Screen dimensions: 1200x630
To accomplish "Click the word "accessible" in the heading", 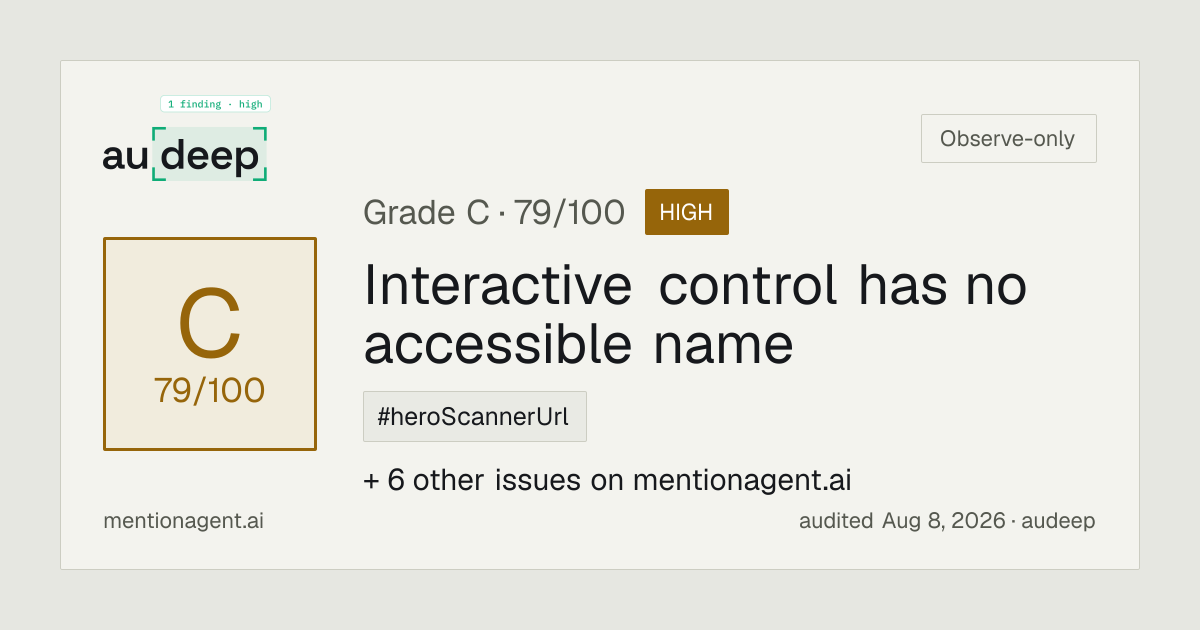I will click(498, 345).
